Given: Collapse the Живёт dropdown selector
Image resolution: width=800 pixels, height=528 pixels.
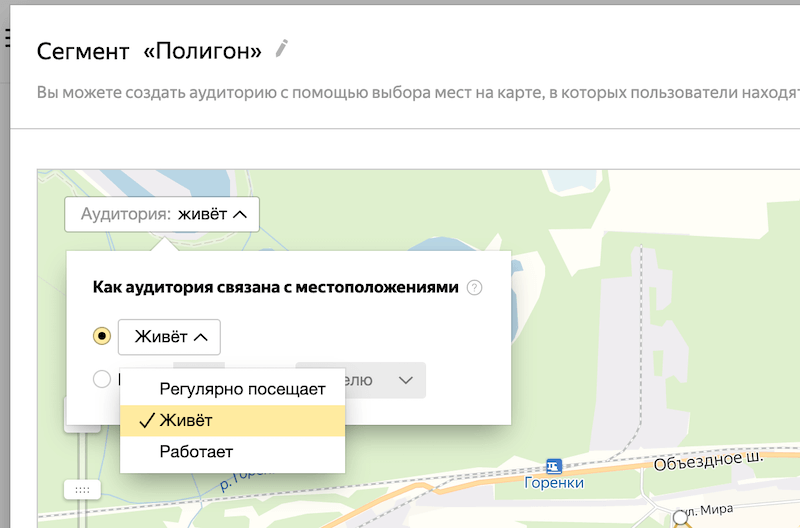Looking at the screenshot, I should tap(169, 337).
